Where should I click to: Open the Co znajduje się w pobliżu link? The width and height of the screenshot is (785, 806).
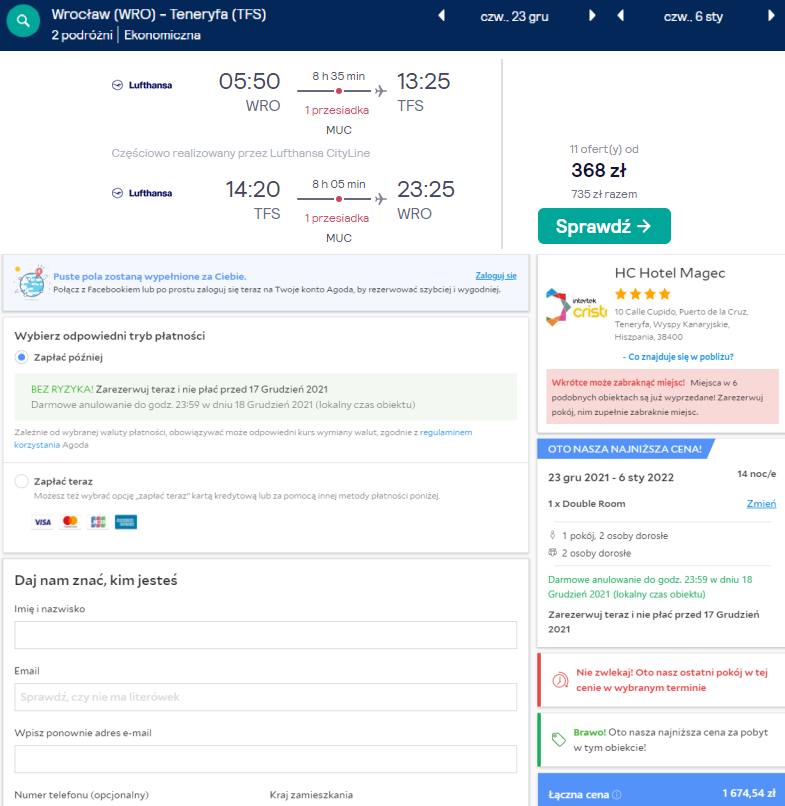(678, 357)
